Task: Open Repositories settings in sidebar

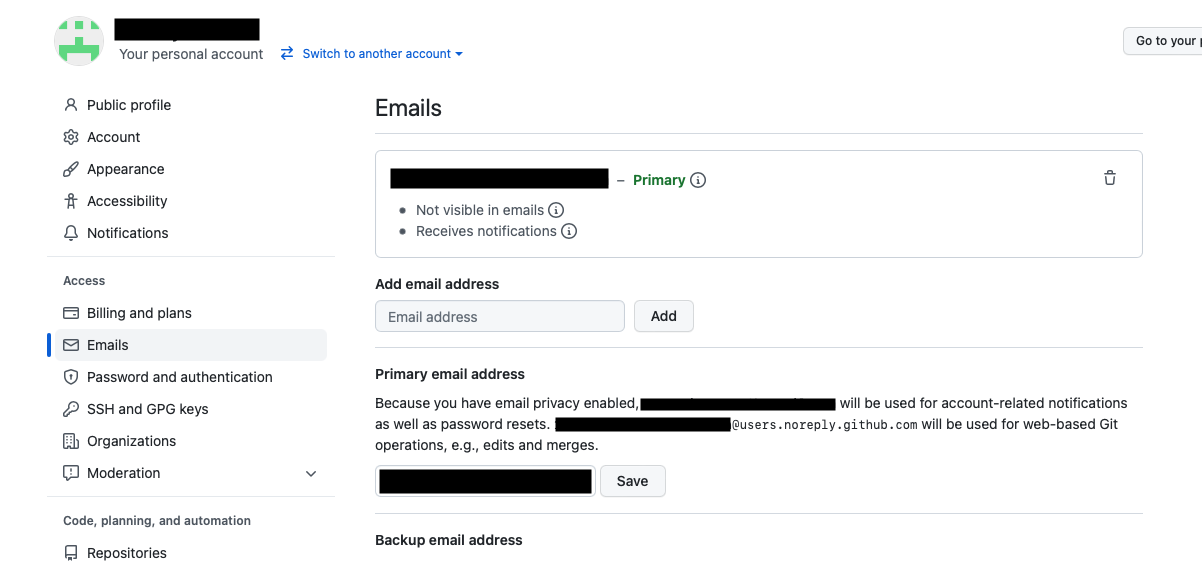Action: click(x=126, y=553)
